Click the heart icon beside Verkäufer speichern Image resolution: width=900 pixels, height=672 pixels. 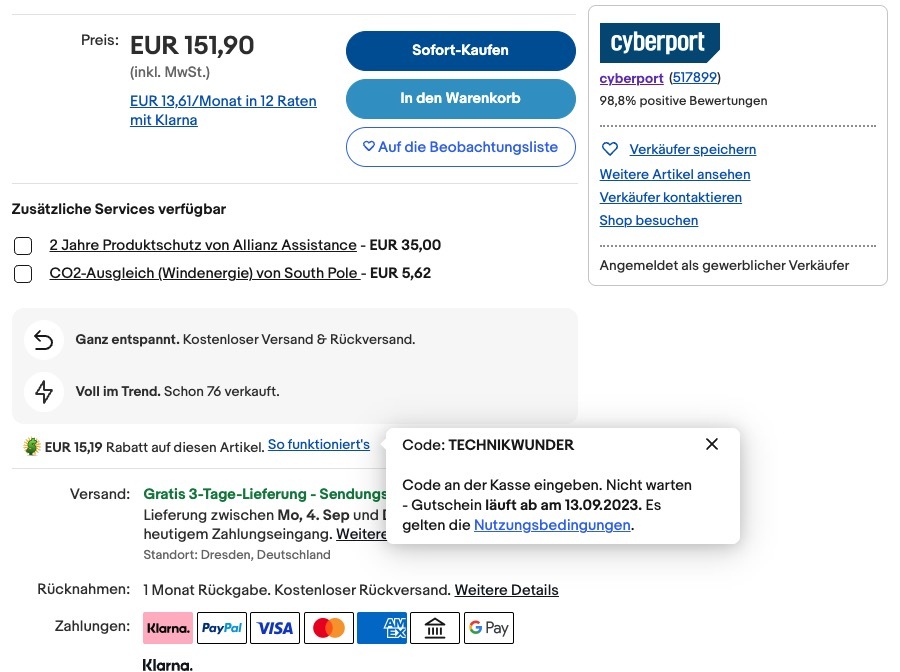coord(610,149)
